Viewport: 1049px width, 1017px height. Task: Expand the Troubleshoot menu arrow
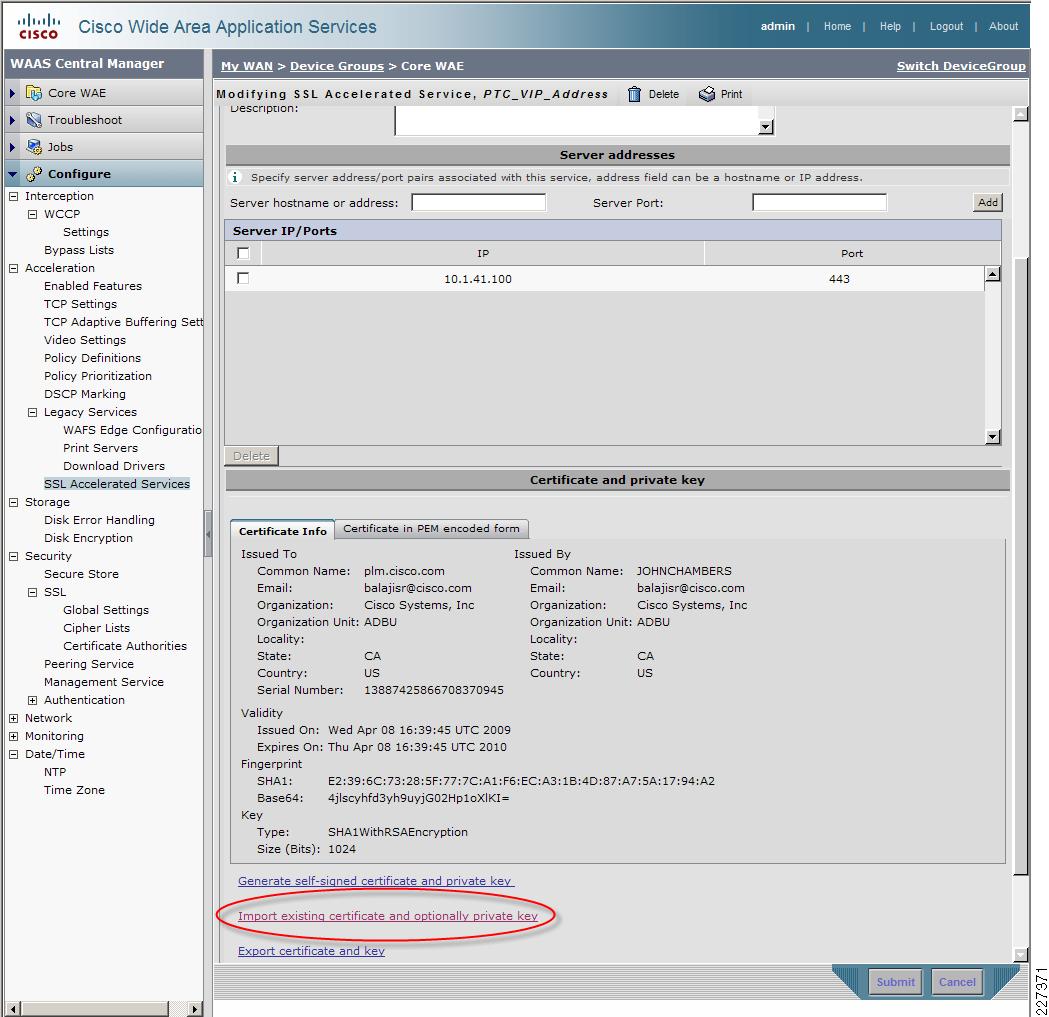pyautogui.click(x=12, y=120)
